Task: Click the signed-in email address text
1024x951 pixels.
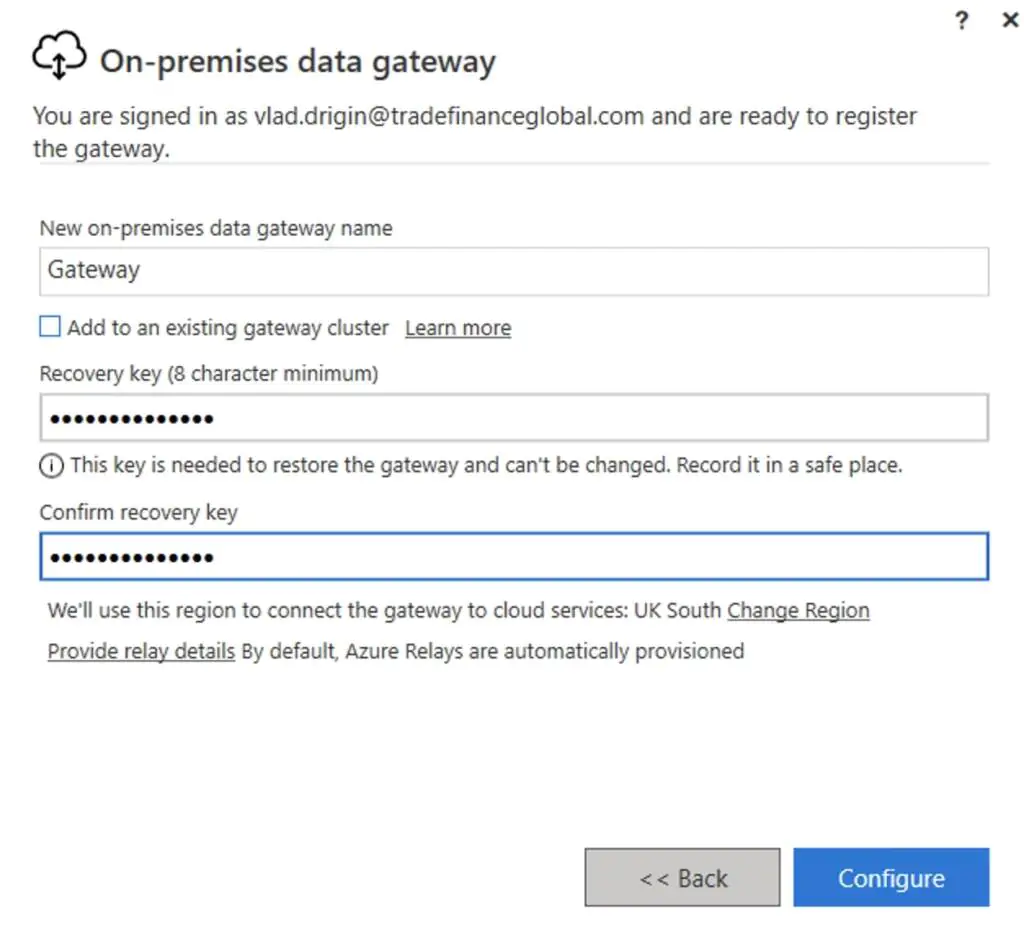Action: [x=449, y=116]
